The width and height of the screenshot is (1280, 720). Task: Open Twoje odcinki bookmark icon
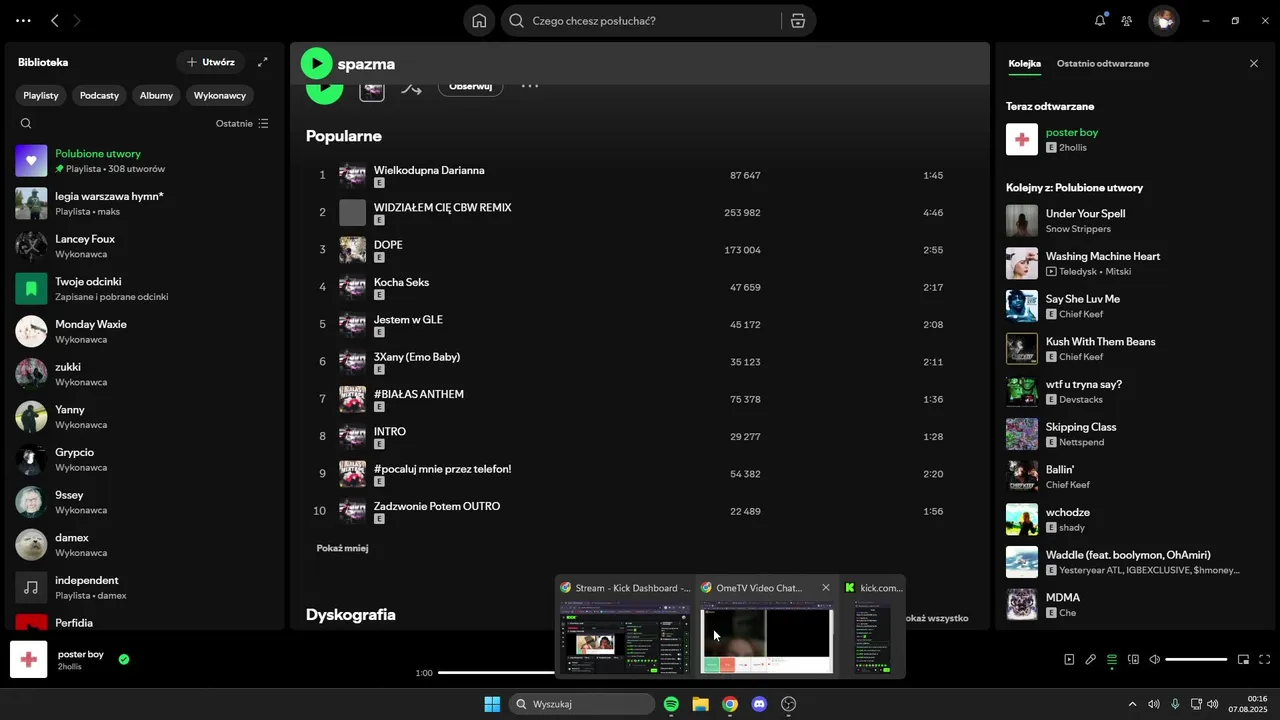click(x=31, y=289)
